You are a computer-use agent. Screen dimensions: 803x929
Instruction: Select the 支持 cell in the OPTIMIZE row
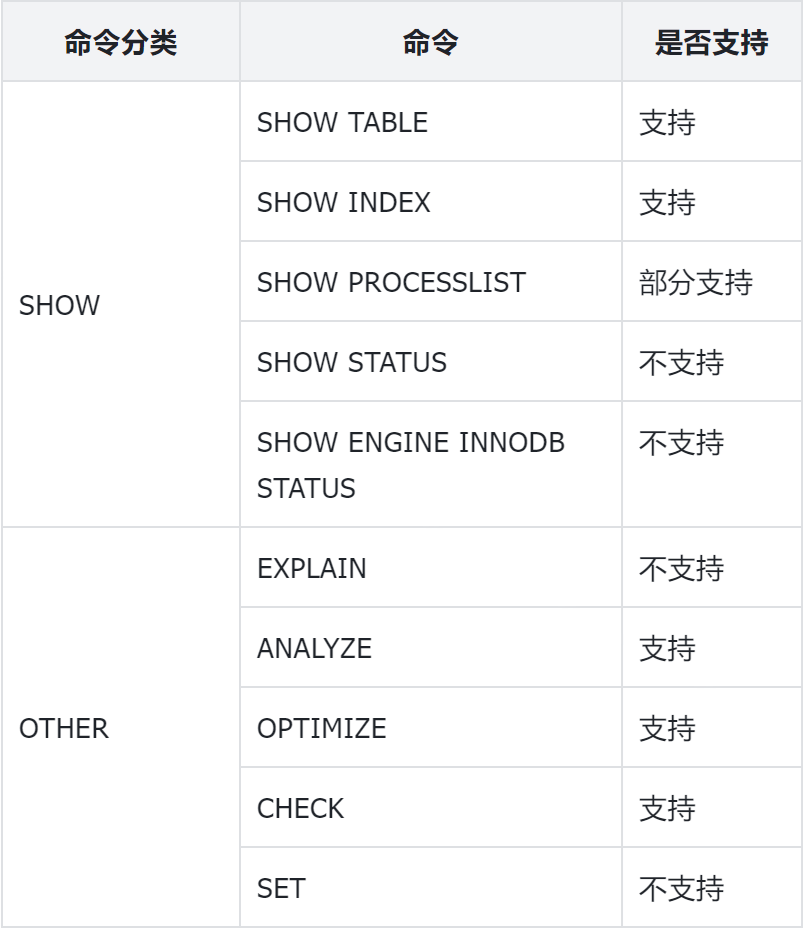[x=667, y=728]
